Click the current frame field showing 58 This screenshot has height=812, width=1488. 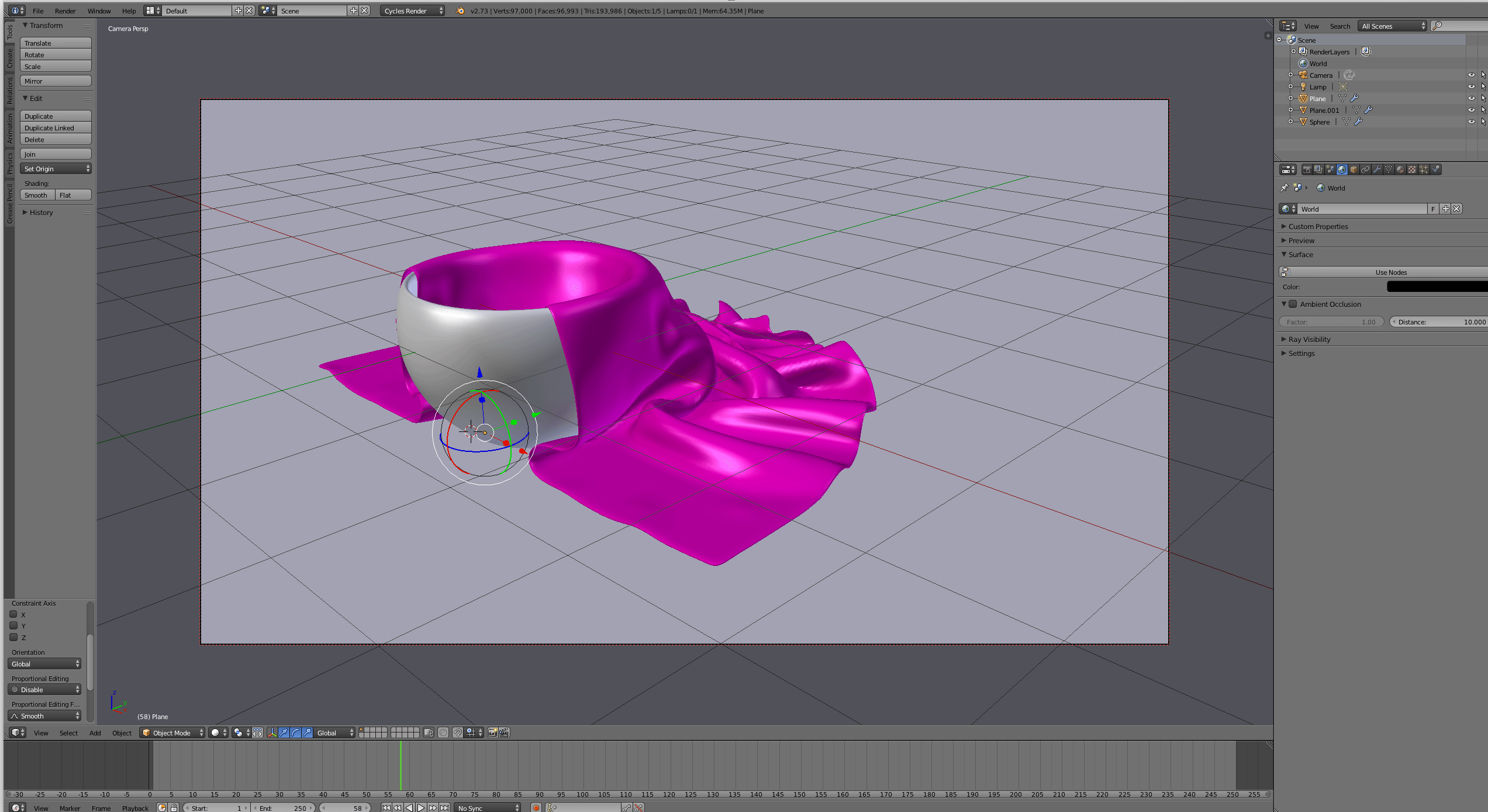click(346, 808)
